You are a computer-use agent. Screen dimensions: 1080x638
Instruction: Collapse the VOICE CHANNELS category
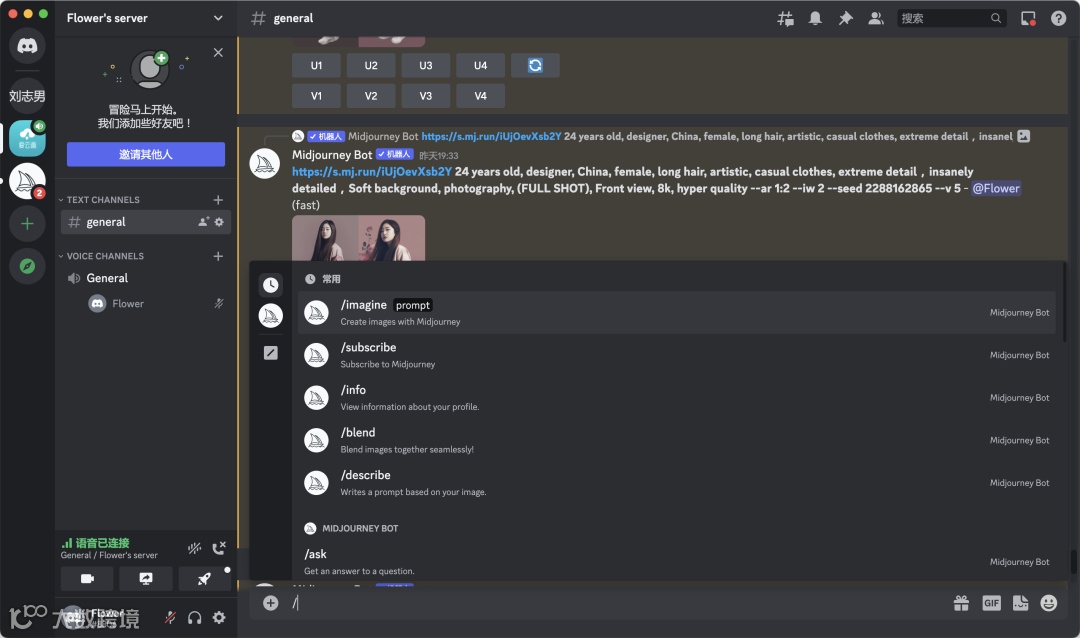click(101, 256)
